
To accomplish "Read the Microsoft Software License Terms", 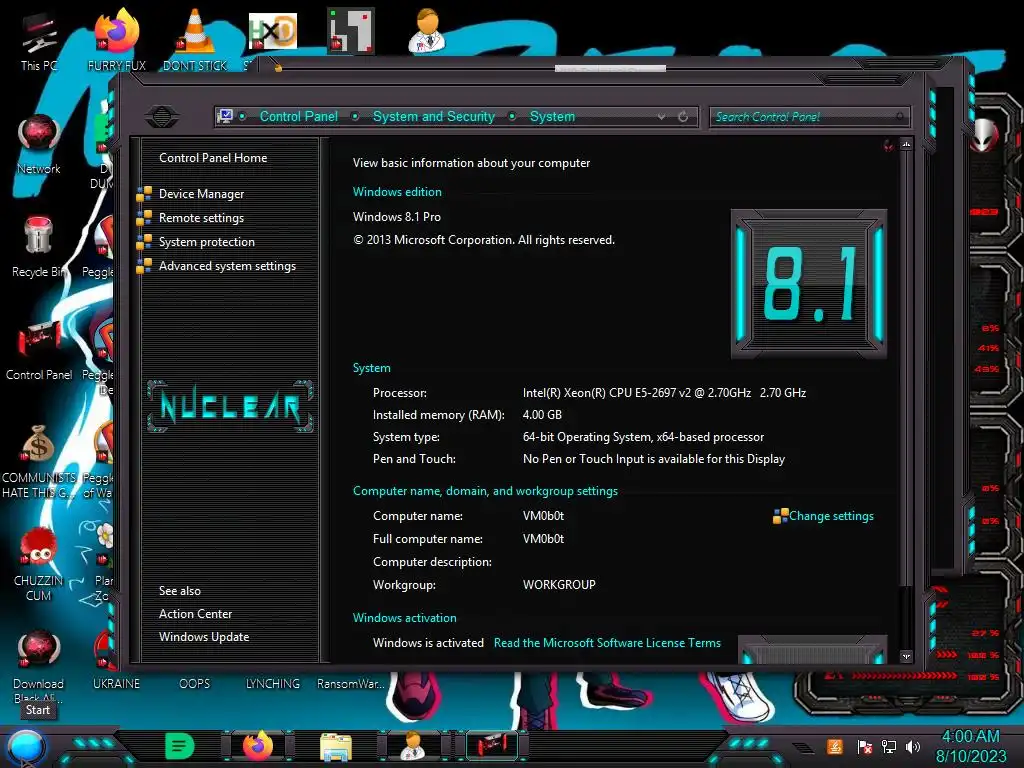I will click(607, 643).
